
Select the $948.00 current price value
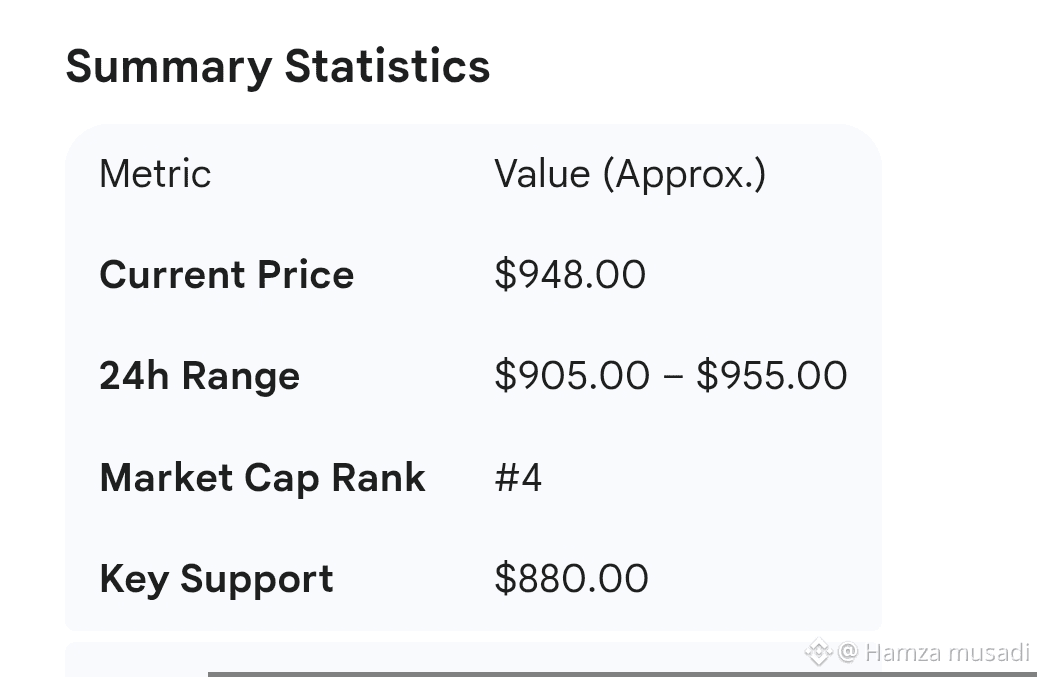pyautogui.click(x=570, y=275)
